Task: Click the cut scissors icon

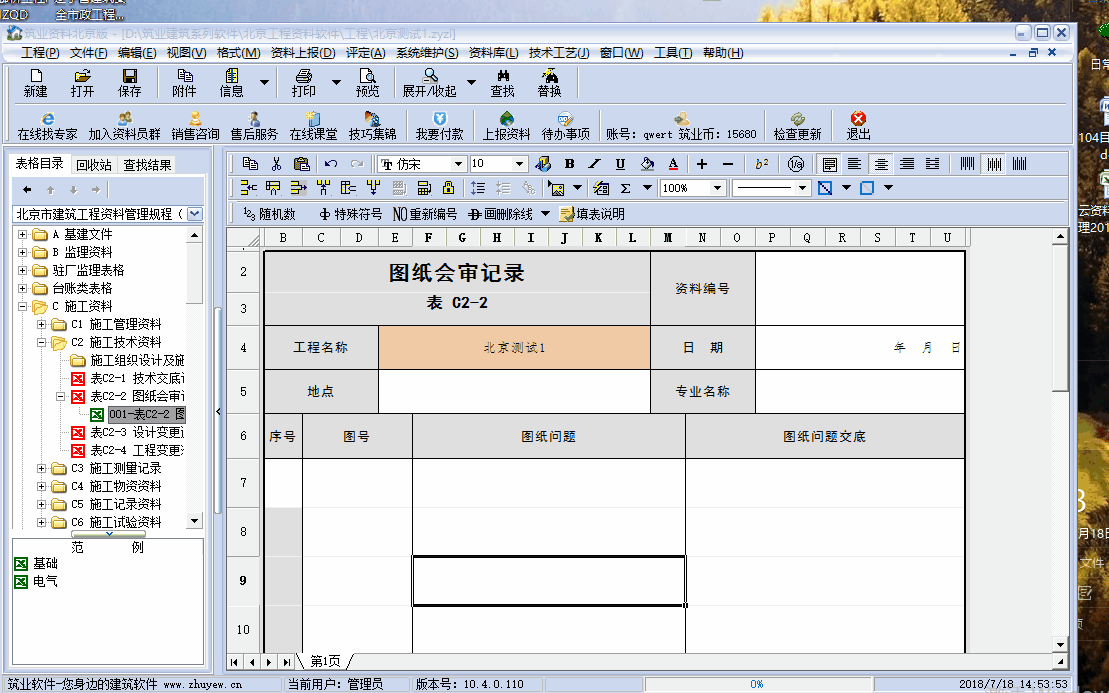Action: tap(276, 164)
